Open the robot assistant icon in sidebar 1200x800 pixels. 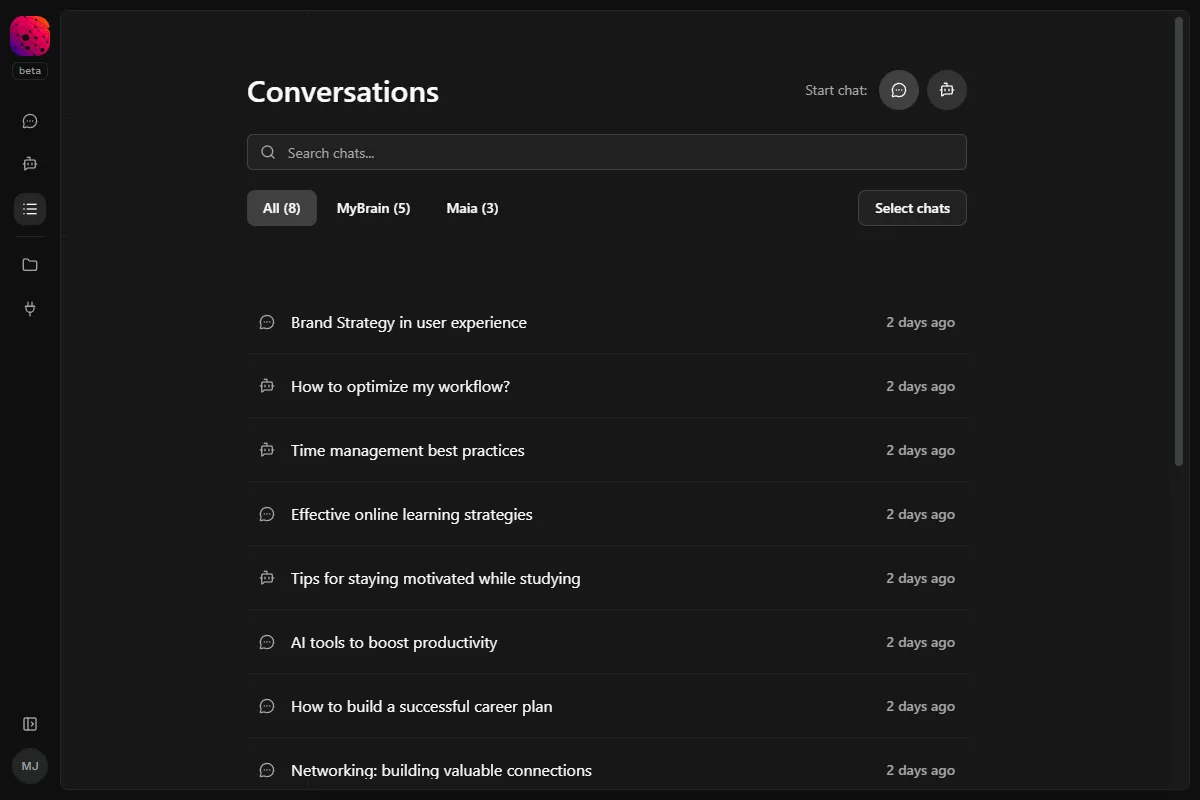pyautogui.click(x=30, y=163)
